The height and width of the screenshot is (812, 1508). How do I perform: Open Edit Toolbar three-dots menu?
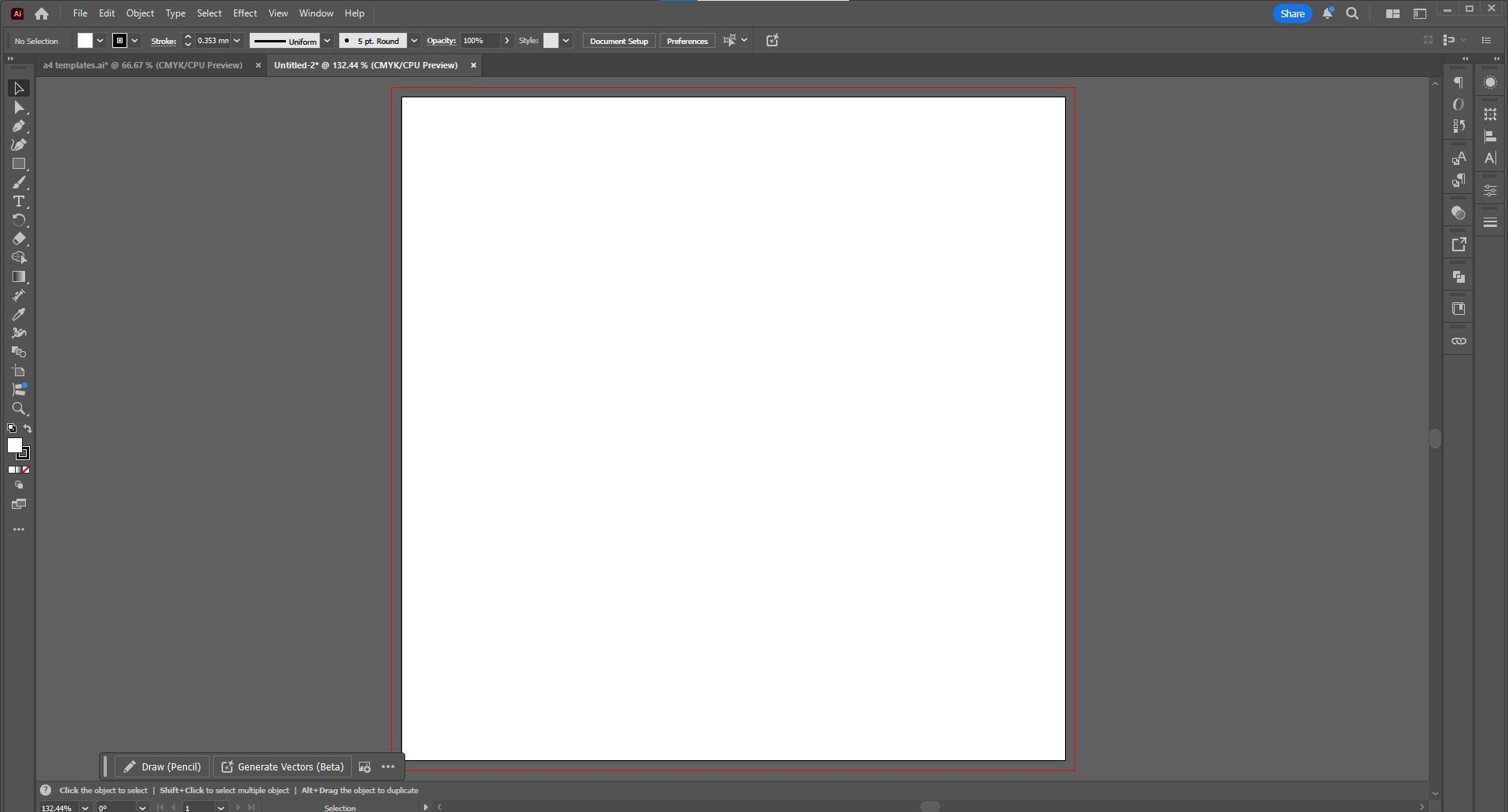coord(19,530)
